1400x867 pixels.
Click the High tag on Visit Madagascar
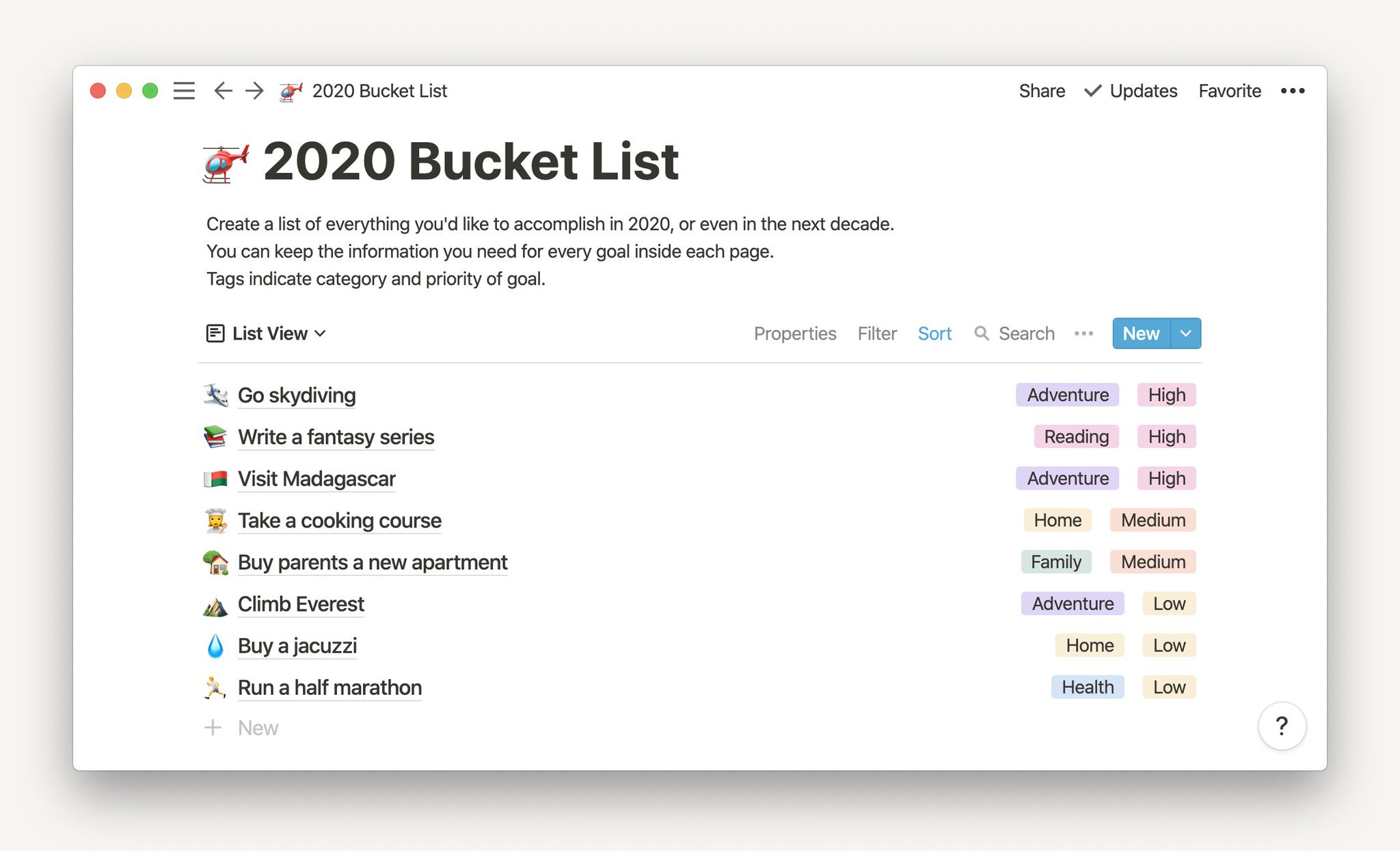point(1166,478)
